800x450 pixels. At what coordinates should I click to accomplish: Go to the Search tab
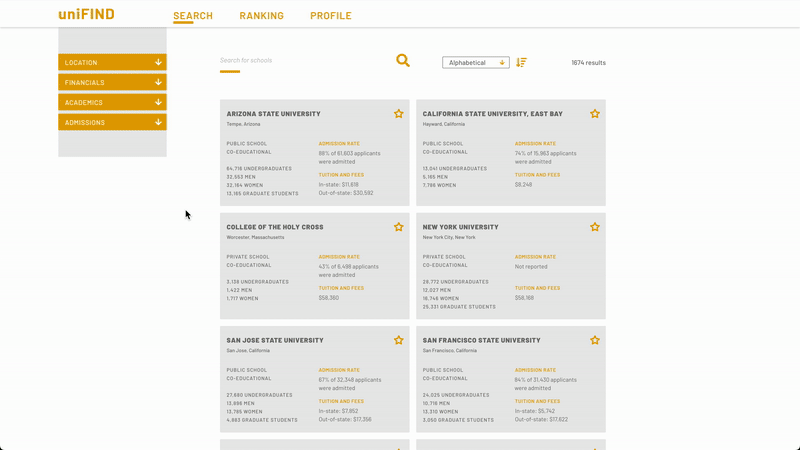[193, 16]
